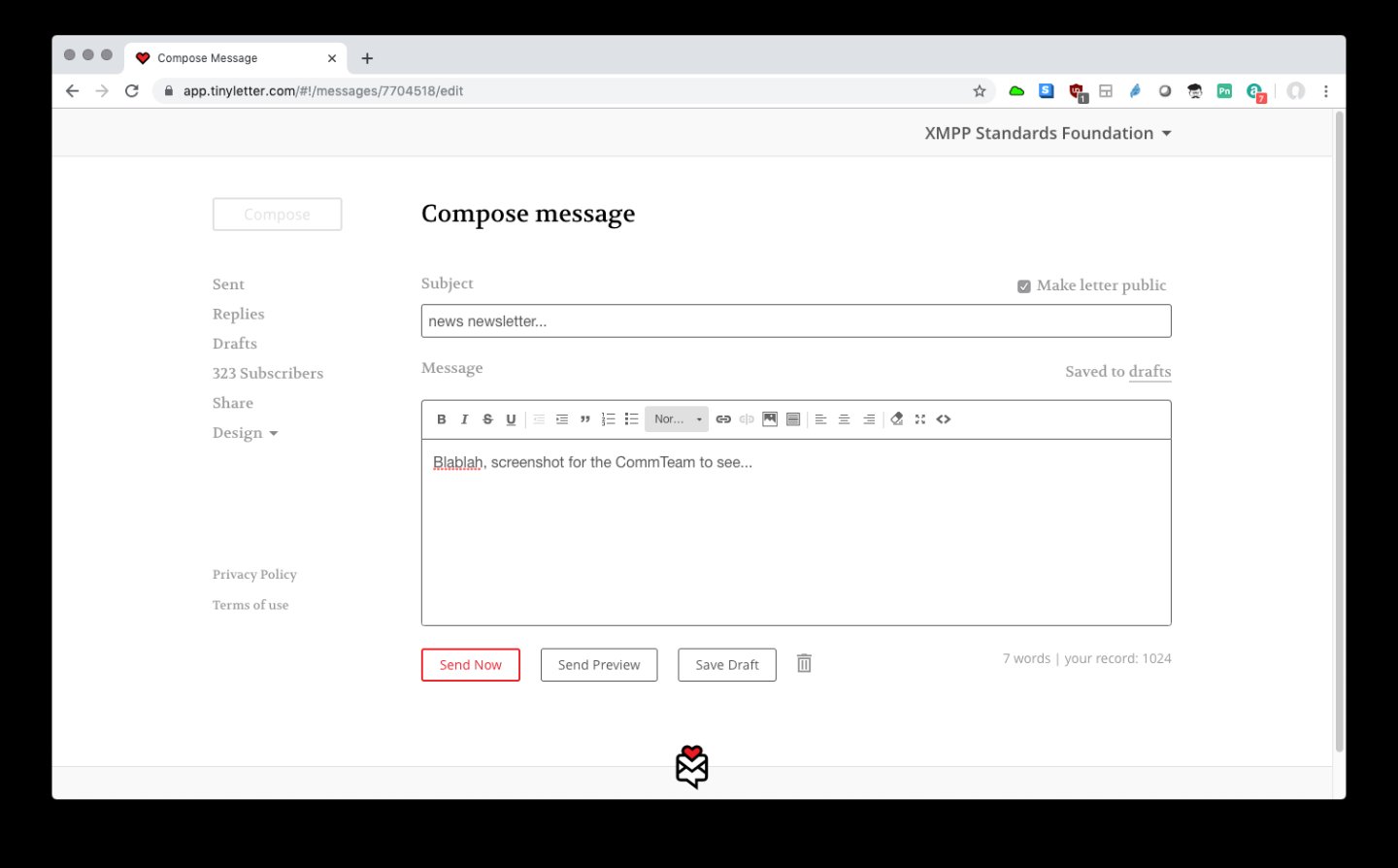The image size is (1398, 868).
Task: Toggle bold formatting in editor toolbar
Action: [x=441, y=419]
